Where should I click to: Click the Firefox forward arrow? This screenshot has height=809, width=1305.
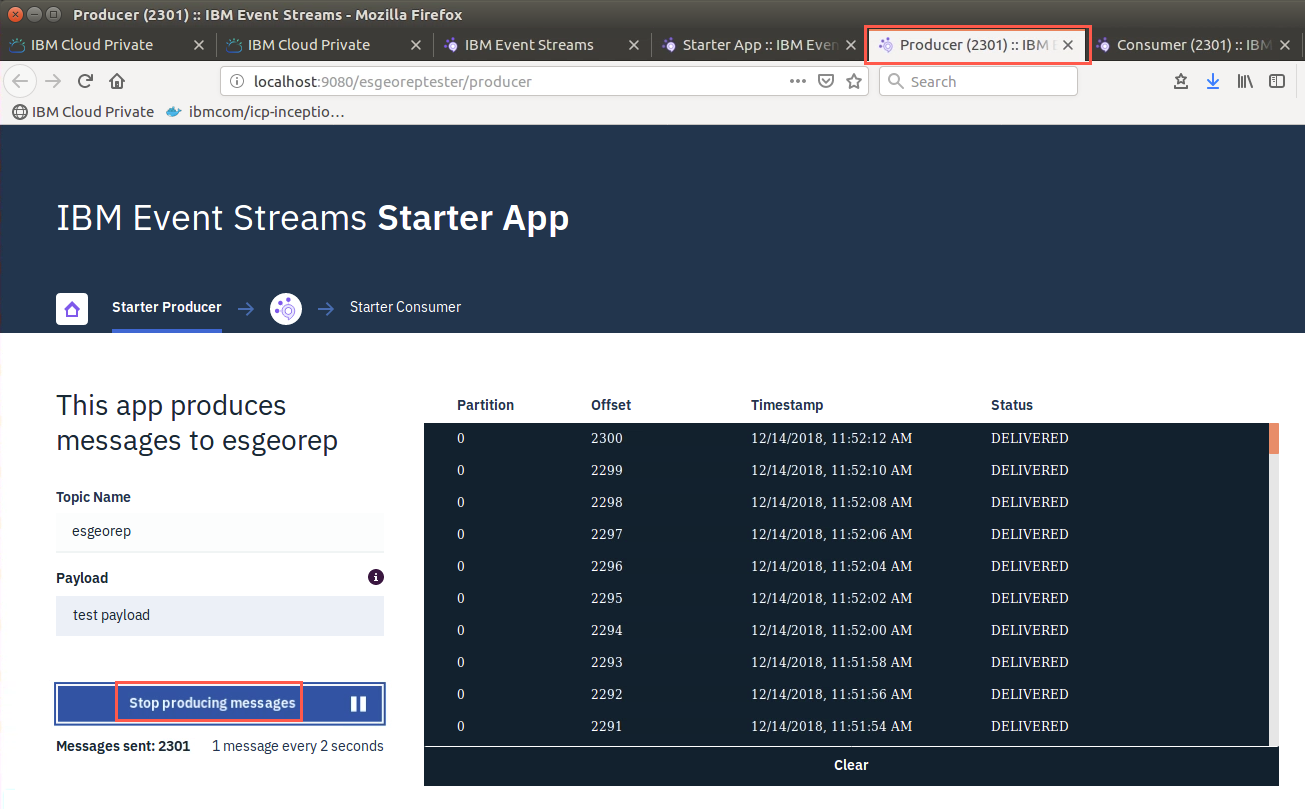(54, 82)
